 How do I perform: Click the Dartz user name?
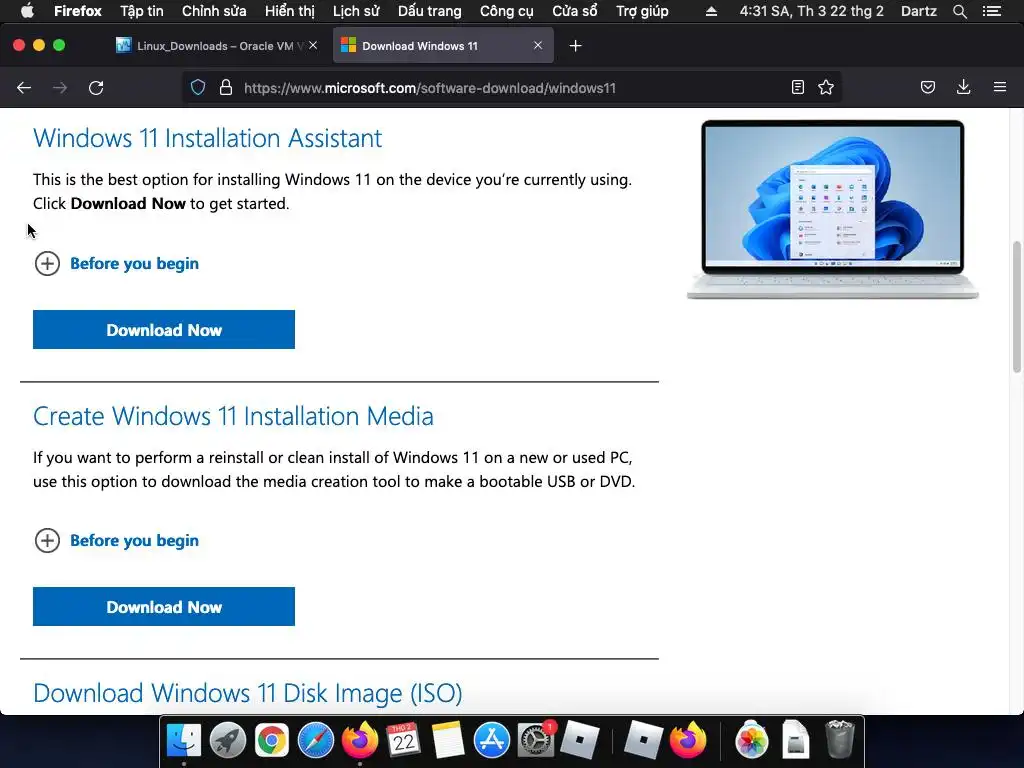point(918,11)
